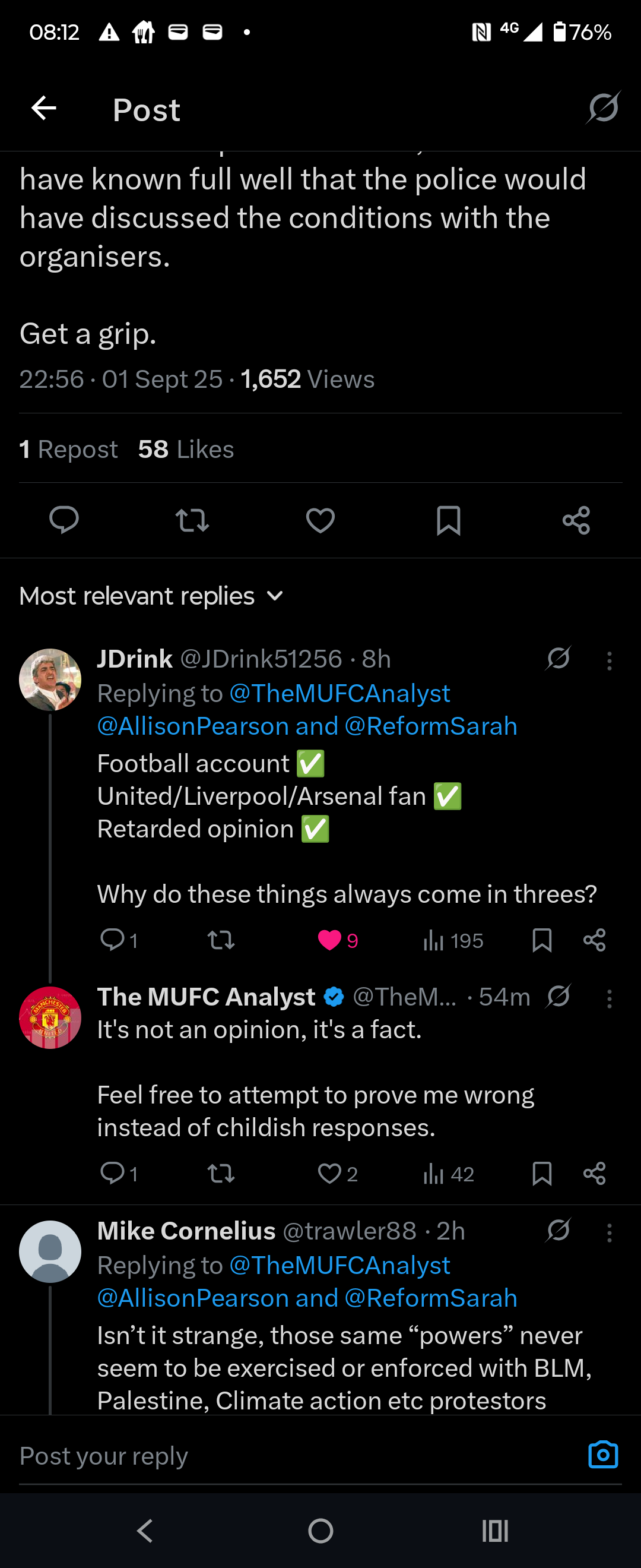Open Grok icon on Mike Cornelius reply

point(559,1229)
